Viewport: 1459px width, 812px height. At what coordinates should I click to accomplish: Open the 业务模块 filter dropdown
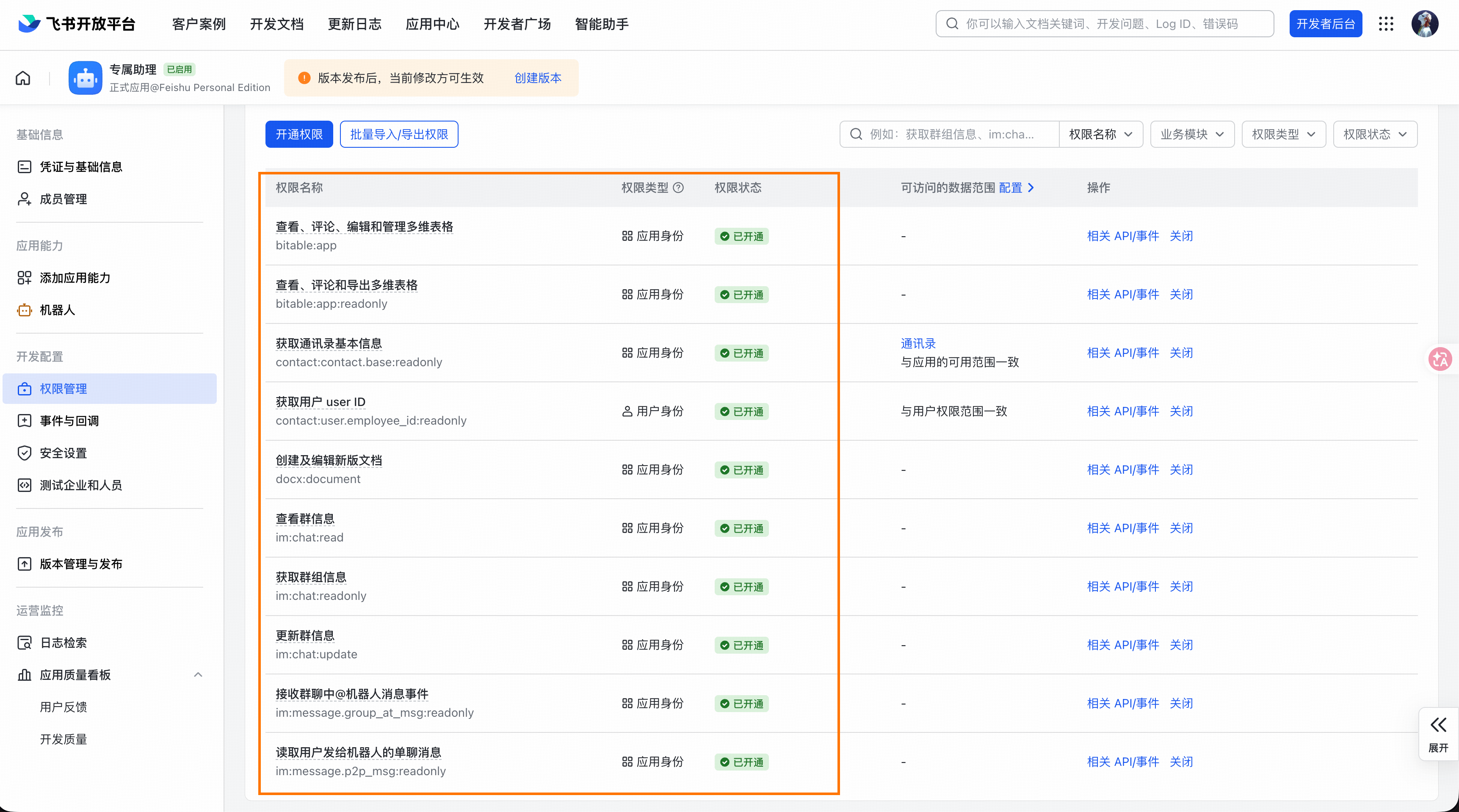coord(1192,134)
